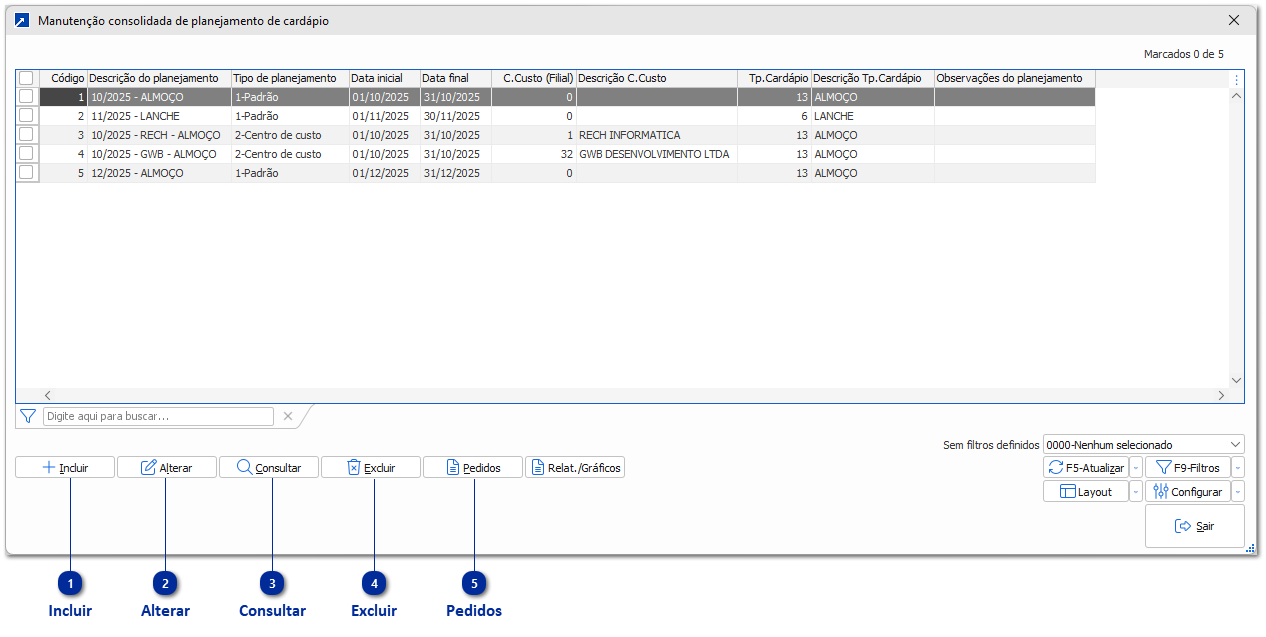
Task: Exit with the Sair button
Action: pos(1195,526)
